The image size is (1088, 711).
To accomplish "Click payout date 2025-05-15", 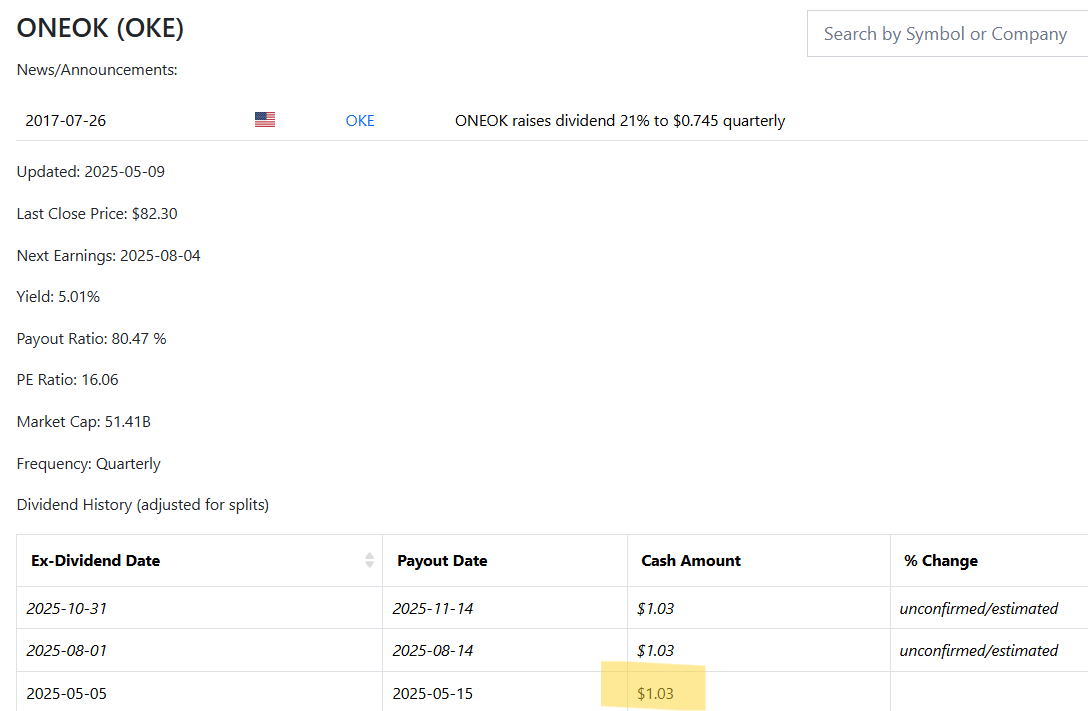I will coord(433,694).
